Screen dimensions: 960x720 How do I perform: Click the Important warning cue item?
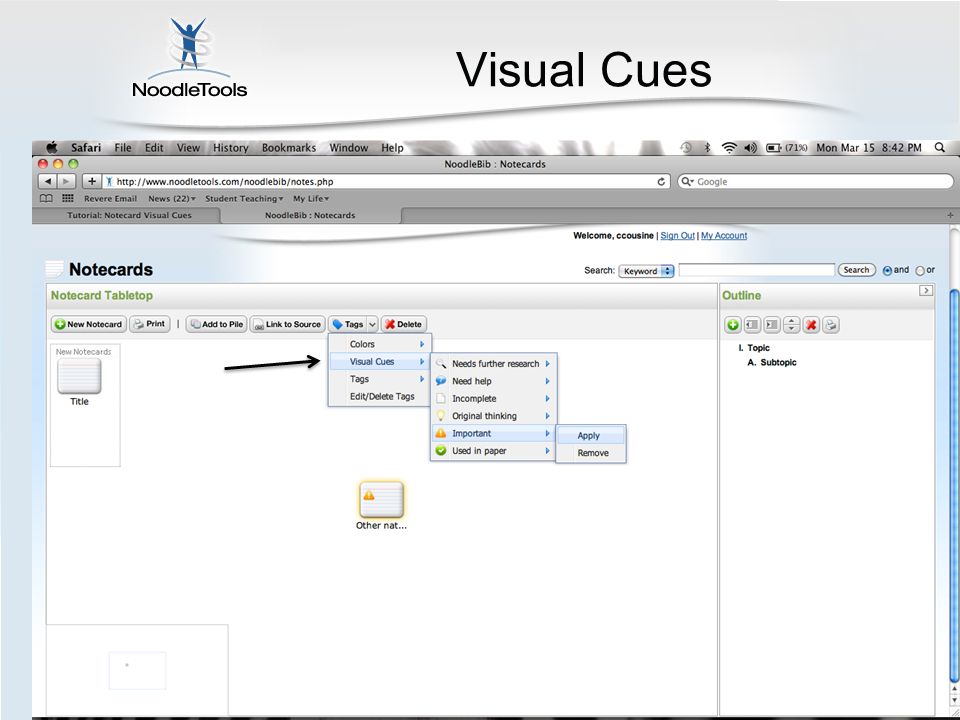click(493, 433)
